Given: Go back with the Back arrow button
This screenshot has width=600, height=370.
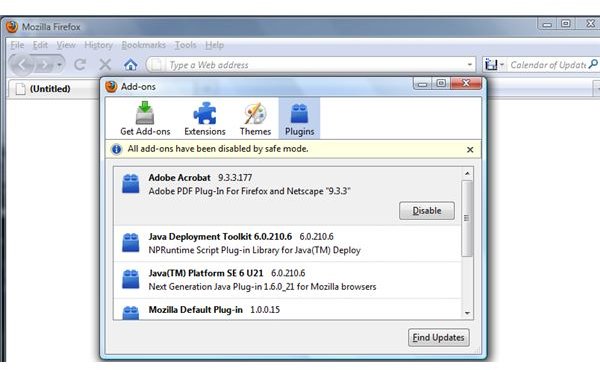Looking at the screenshot, I should [22, 65].
